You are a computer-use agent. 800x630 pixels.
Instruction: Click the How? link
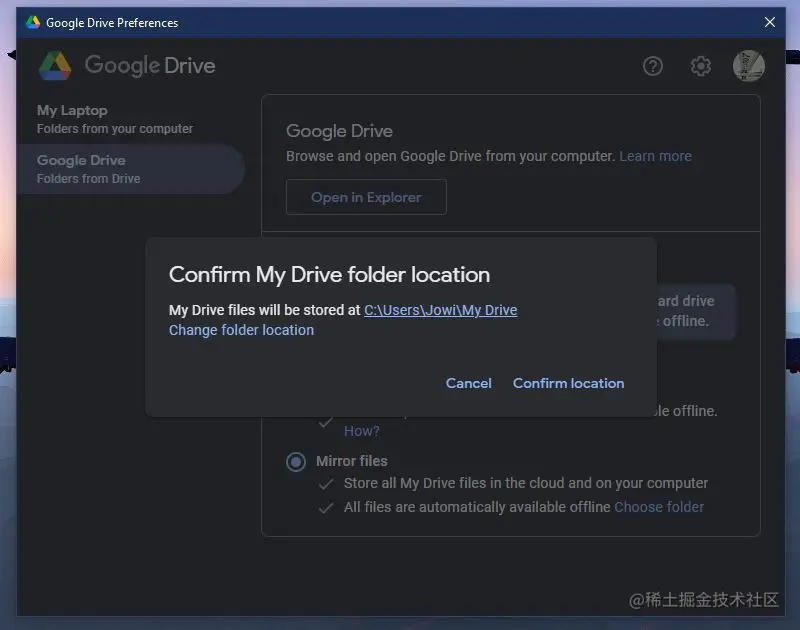(x=361, y=431)
